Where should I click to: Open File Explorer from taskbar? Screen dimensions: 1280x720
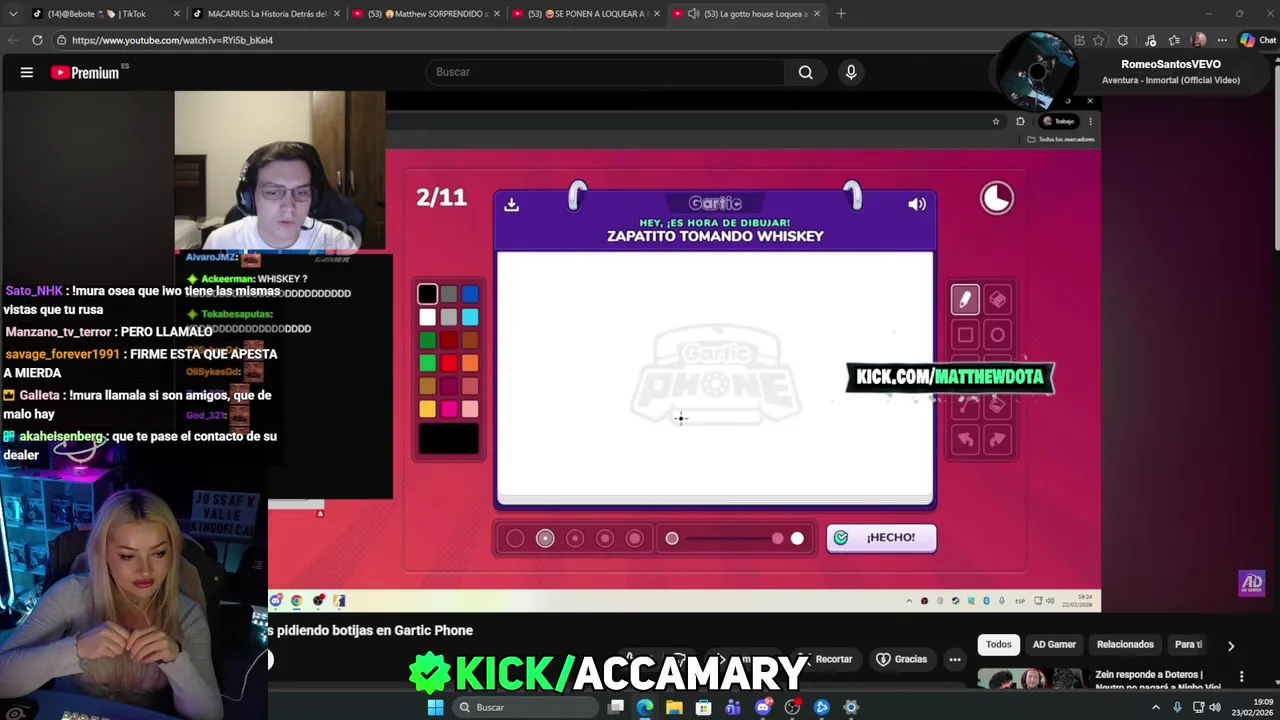click(x=674, y=707)
